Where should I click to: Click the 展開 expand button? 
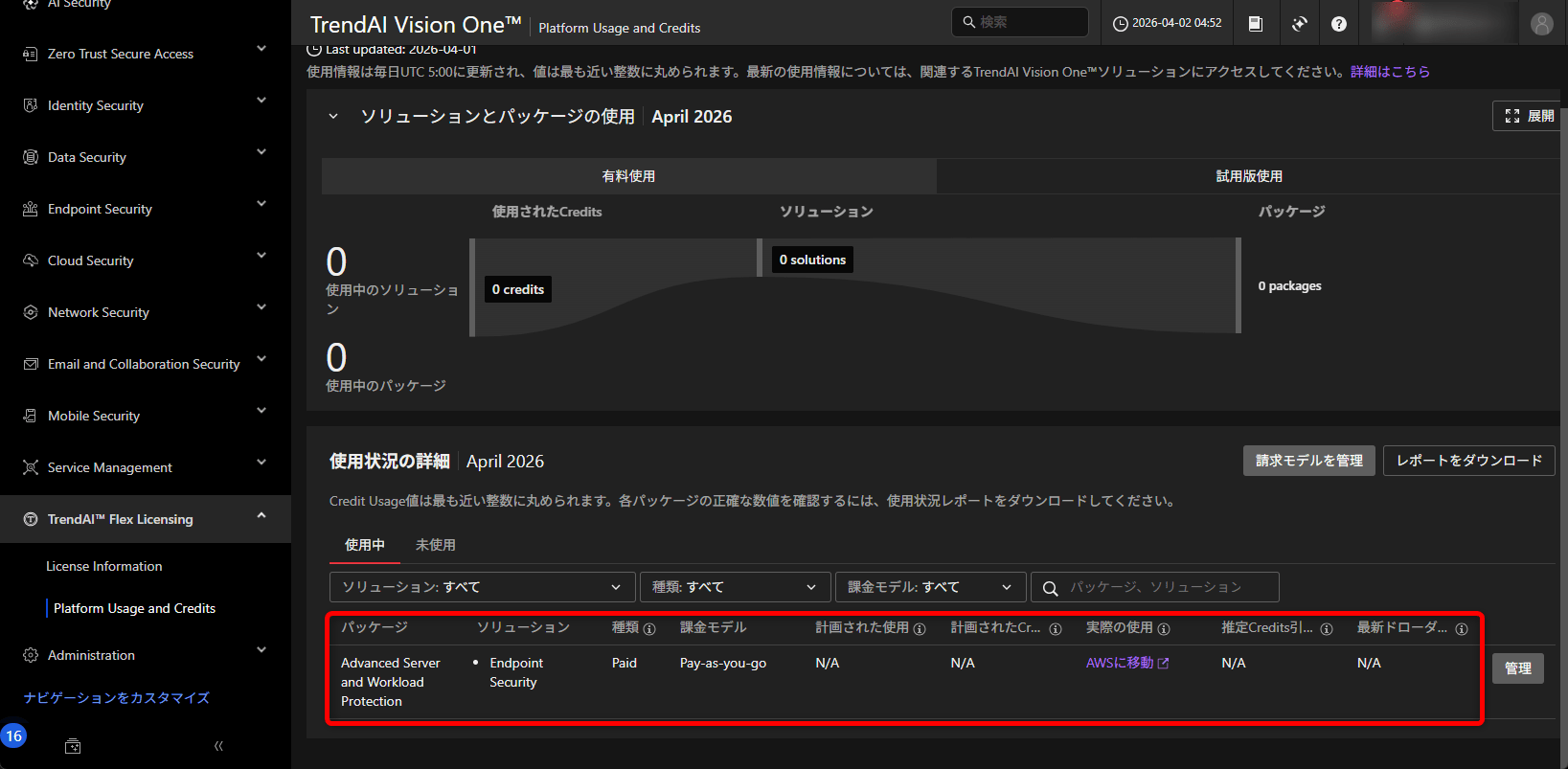1529,116
